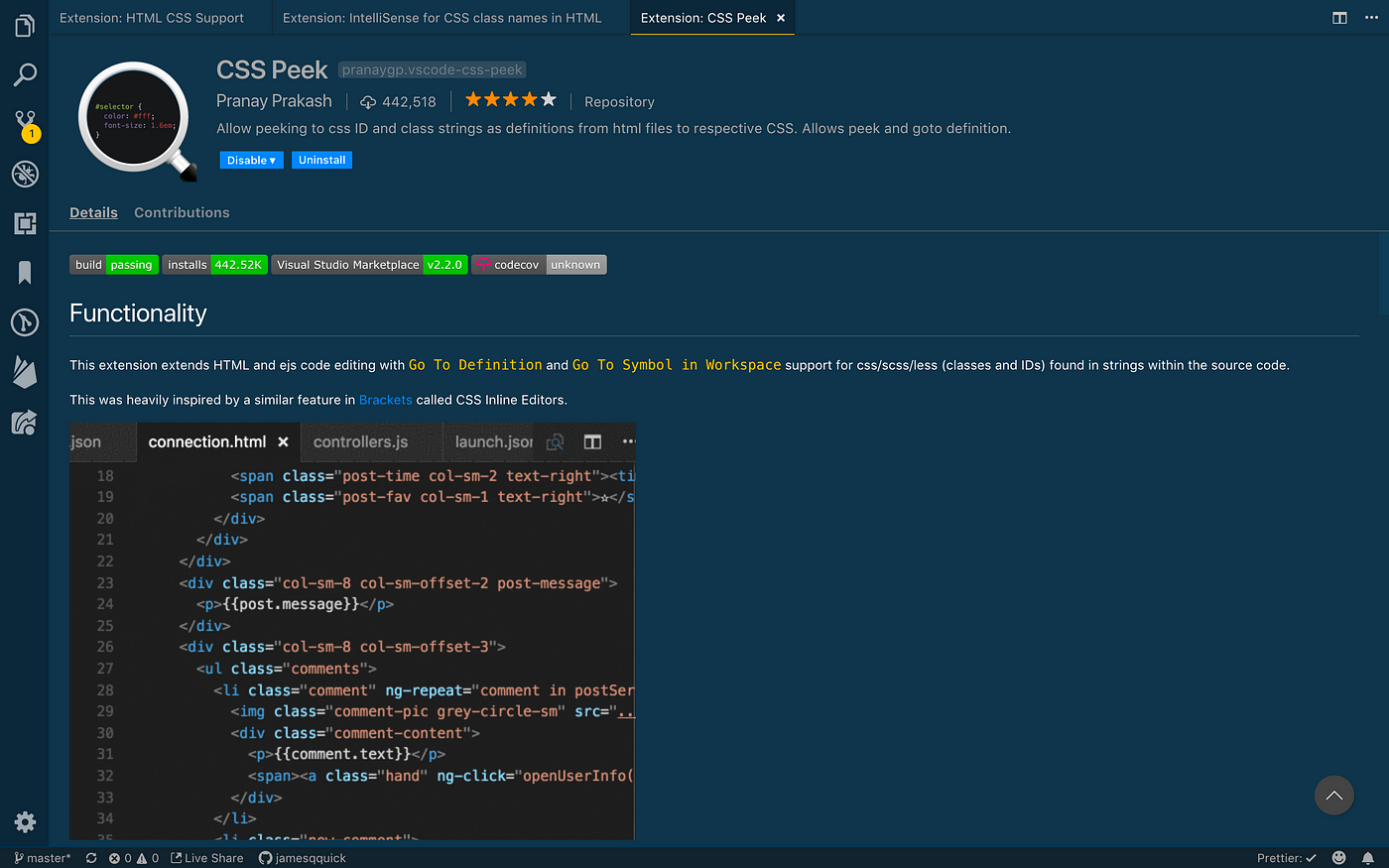This screenshot has height=868, width=1389.
Task: Open Source Control with pending badge
Action: [x=25, y=125]
